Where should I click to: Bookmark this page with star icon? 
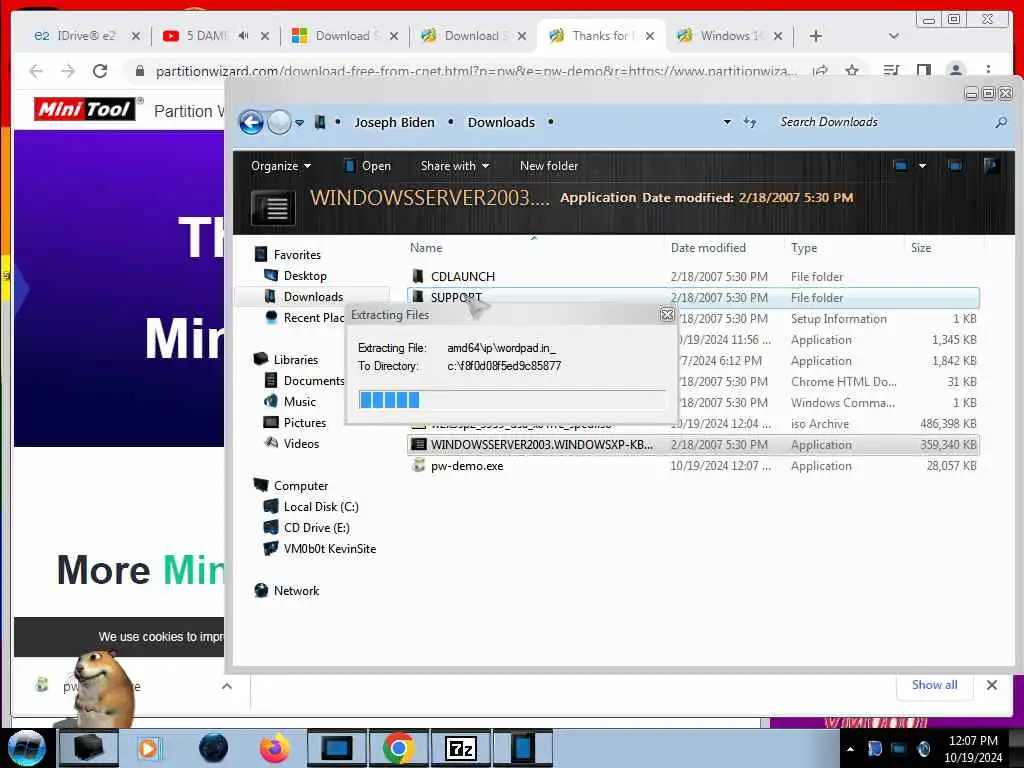852,71
